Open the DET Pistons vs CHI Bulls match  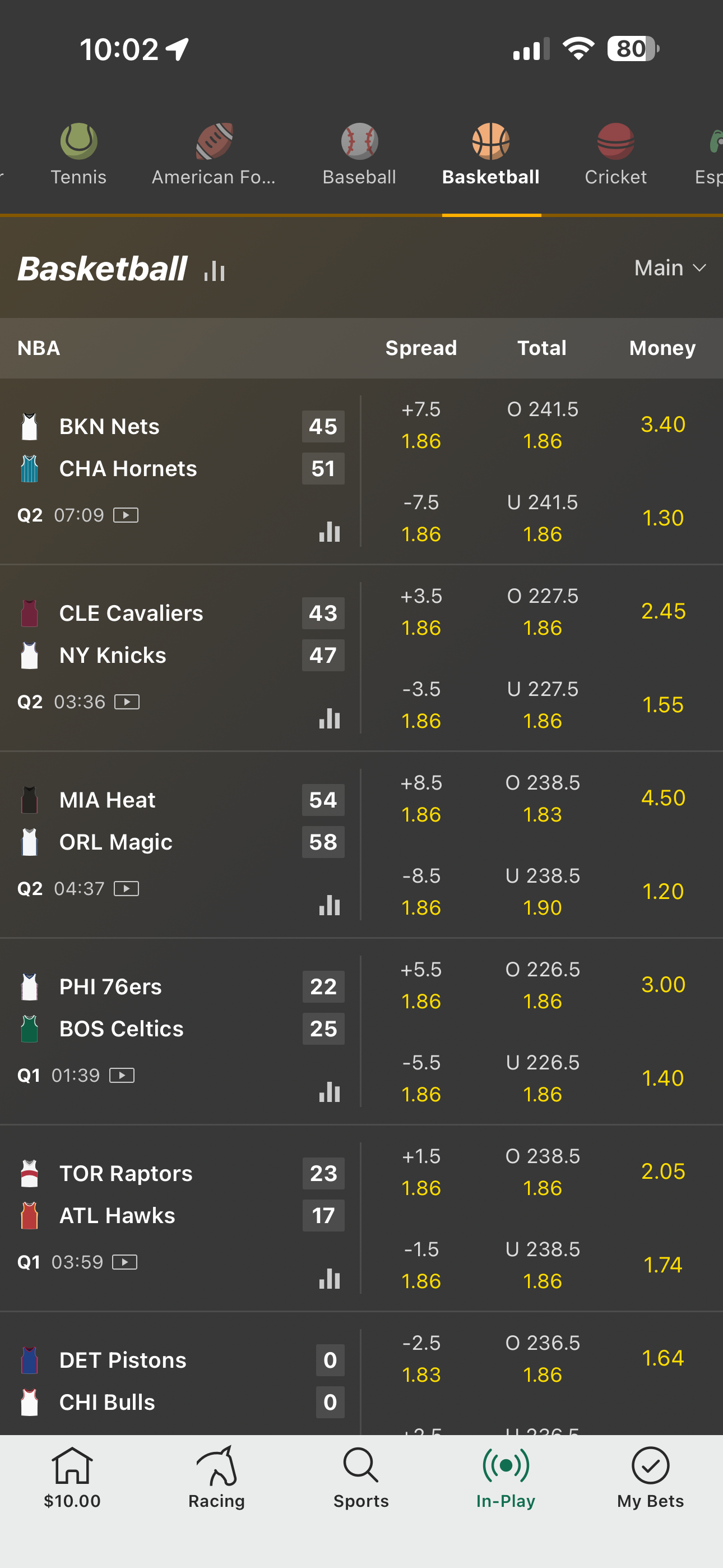(122, 1381)
